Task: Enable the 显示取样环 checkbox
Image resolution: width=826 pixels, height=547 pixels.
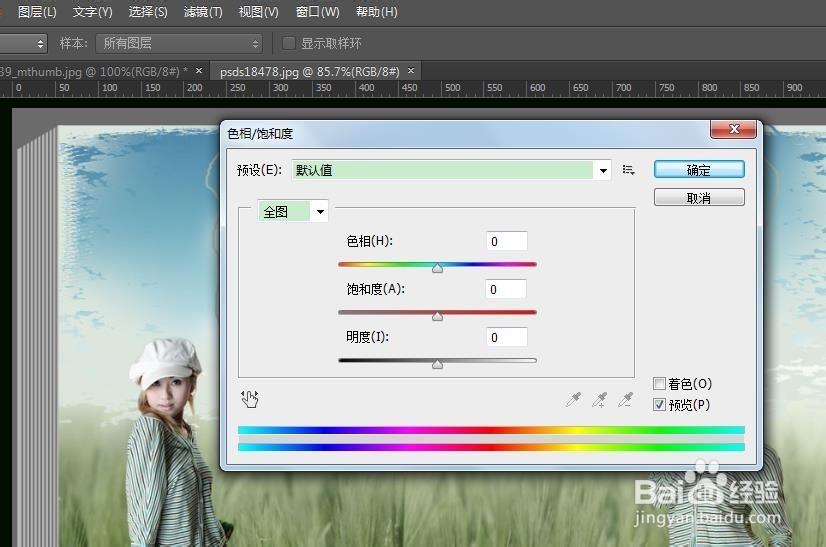Action: tap(289, 43)
